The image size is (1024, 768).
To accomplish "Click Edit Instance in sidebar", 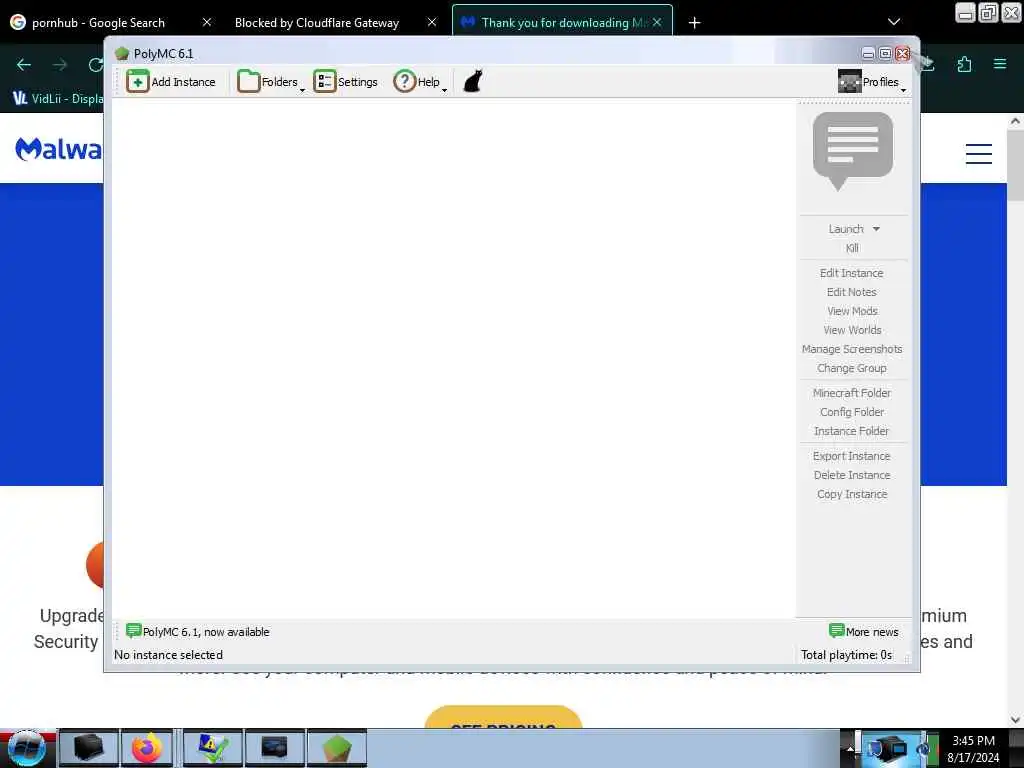I will point(852,273).
